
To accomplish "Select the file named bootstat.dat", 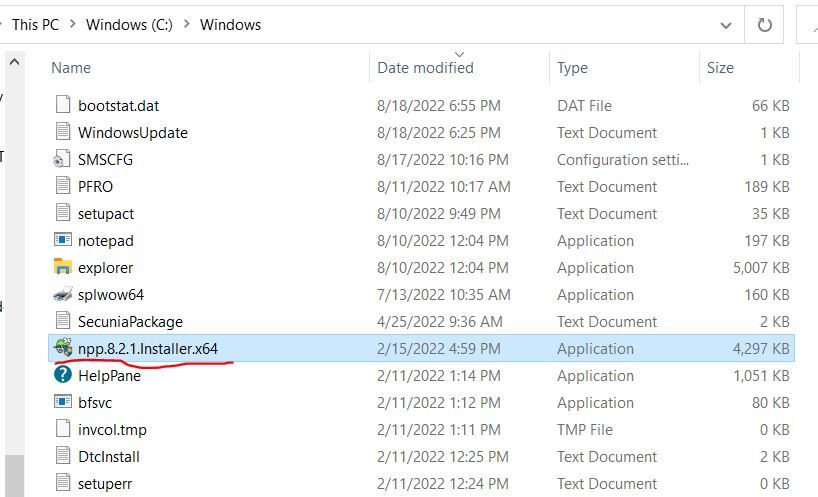I will tap(118, 105).
